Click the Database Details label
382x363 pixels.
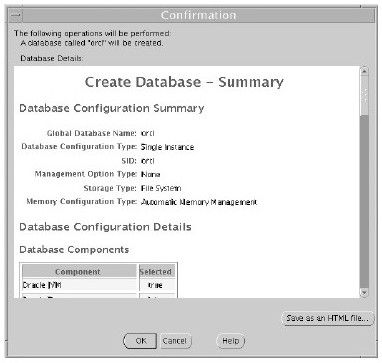pyautogui.click(x=52, y=58)
